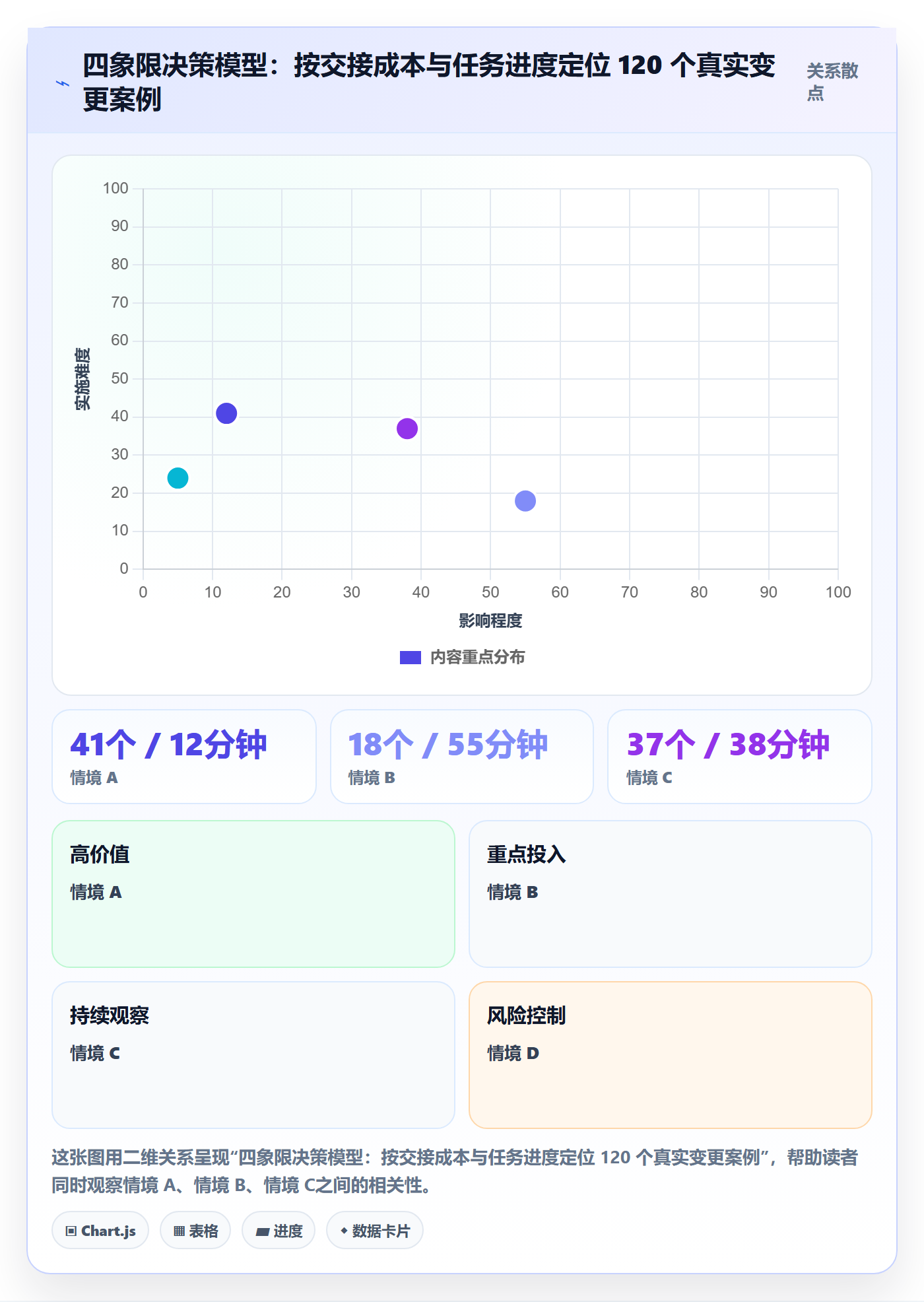Open the 重点投入 quadrant card
The width and height of the screenshot is (924, 1302).
coord(671,894)
